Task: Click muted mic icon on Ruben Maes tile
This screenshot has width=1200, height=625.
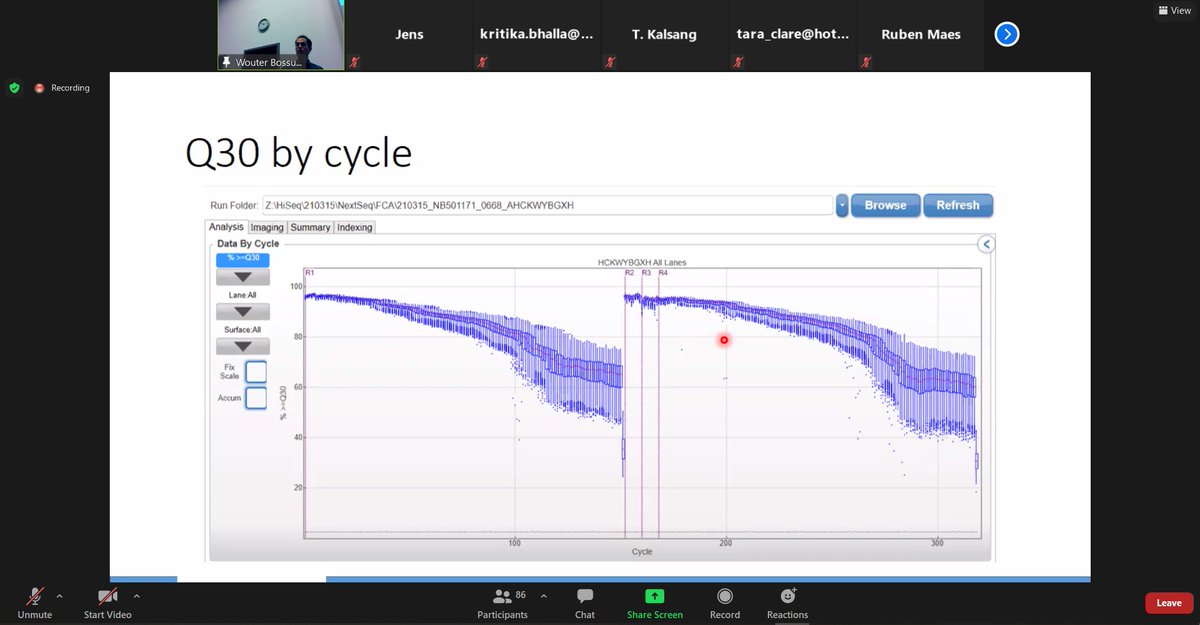Action: tap(866, 62)
